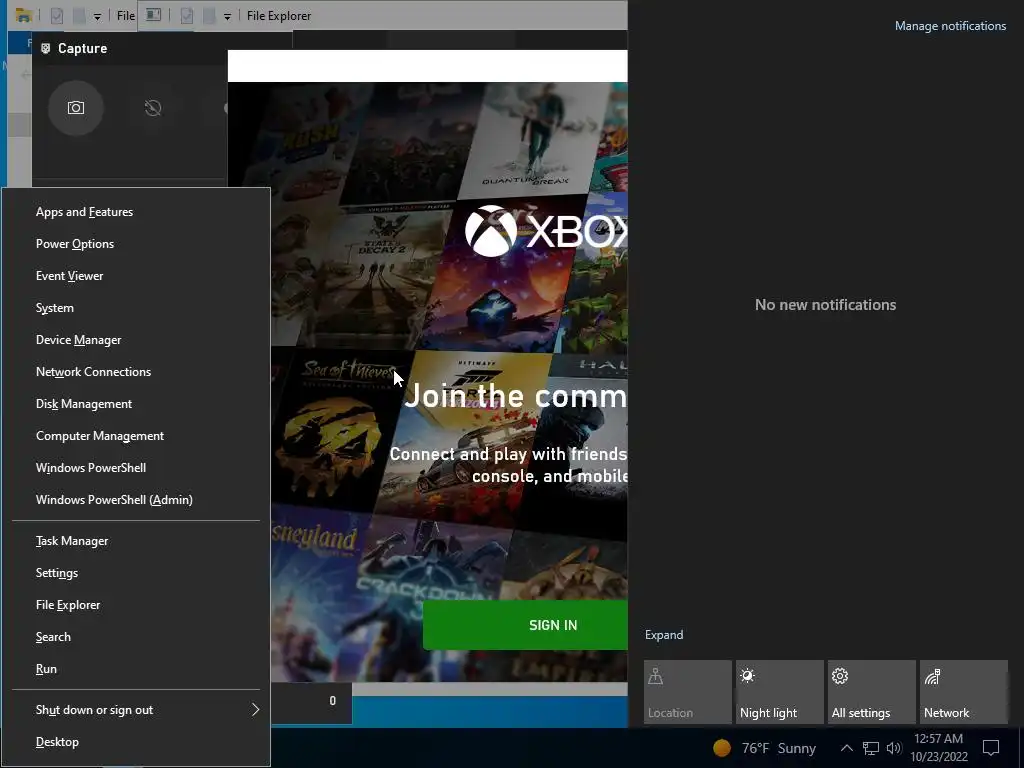
Task: Click the weather sun icon in taskbar
Action: point(722,748)
